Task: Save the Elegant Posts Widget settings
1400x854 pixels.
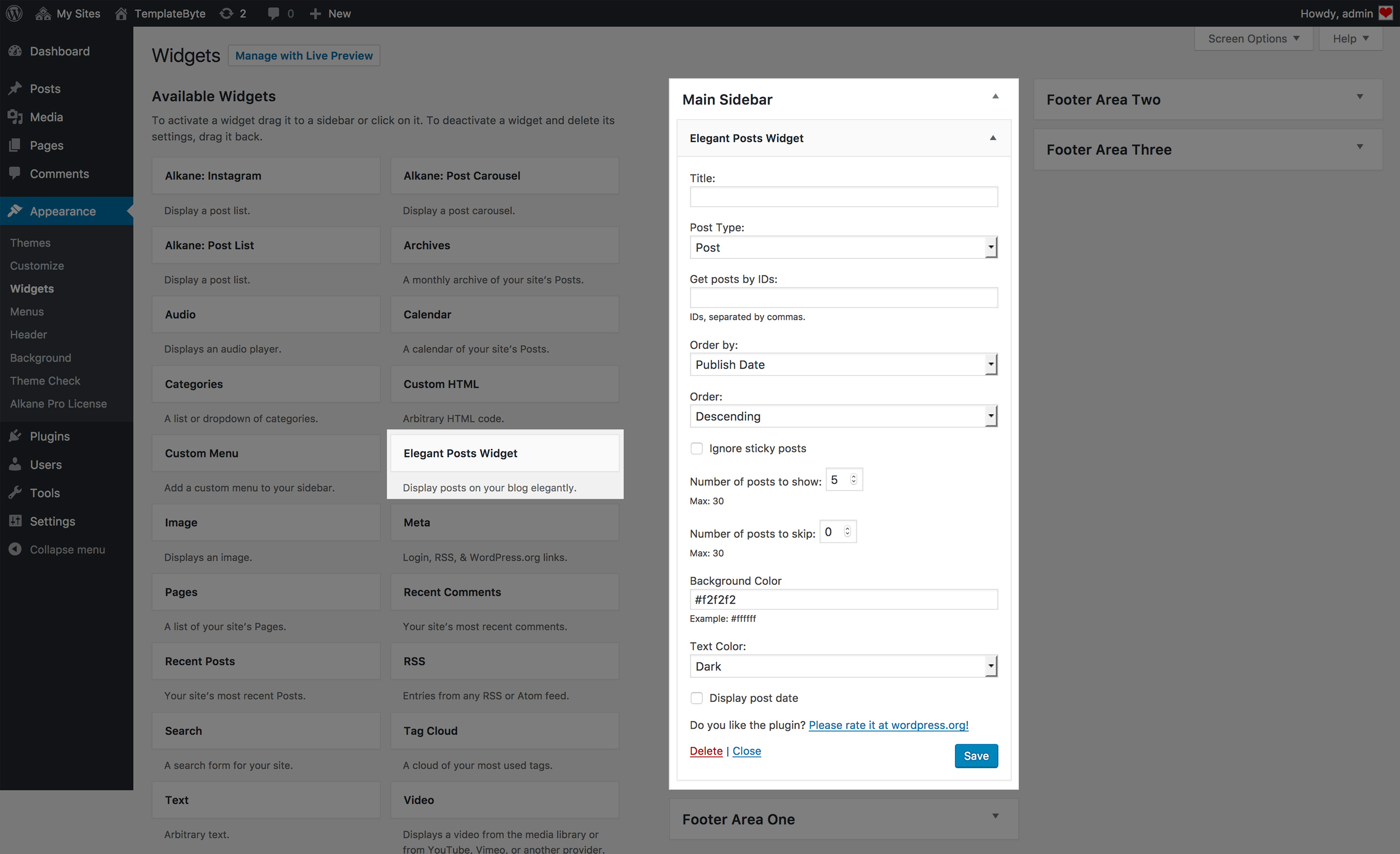Action: 976,756
